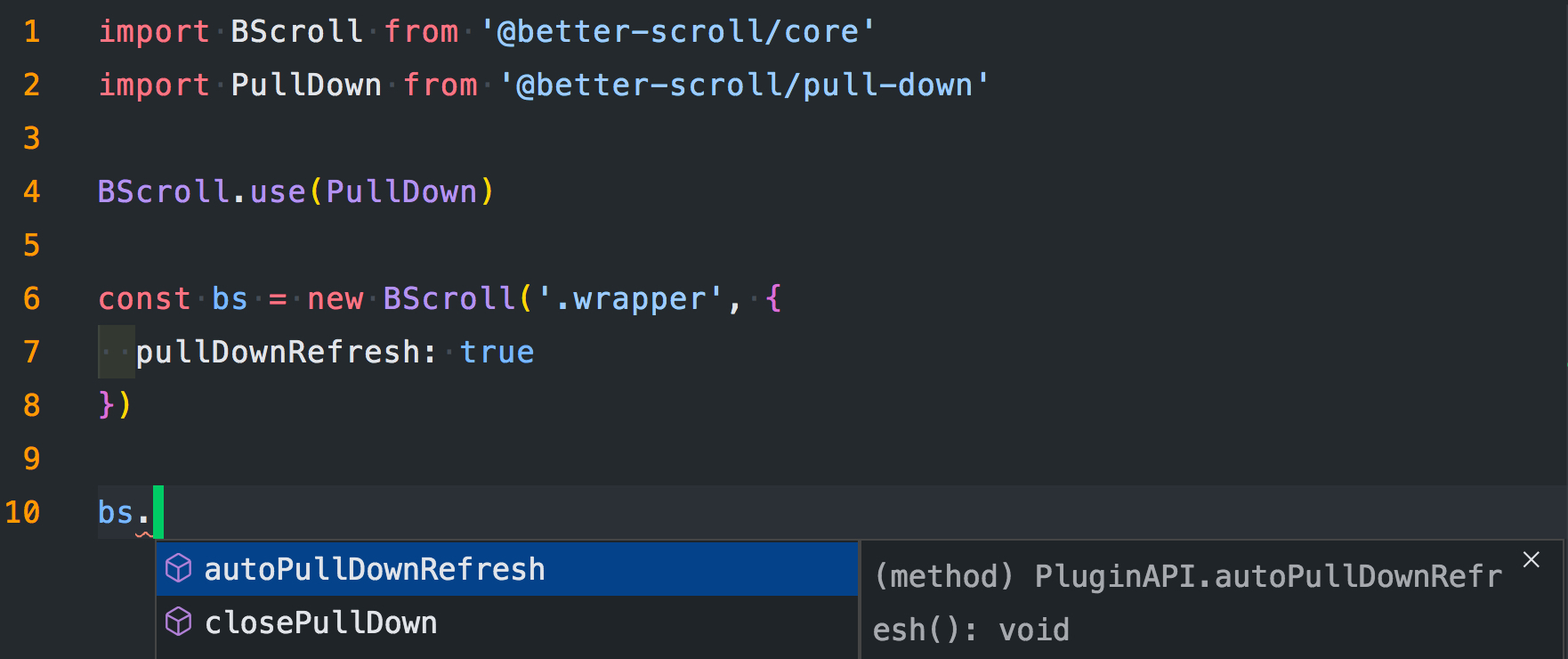Click the const keyword on line 6

(x=144, y=298)
